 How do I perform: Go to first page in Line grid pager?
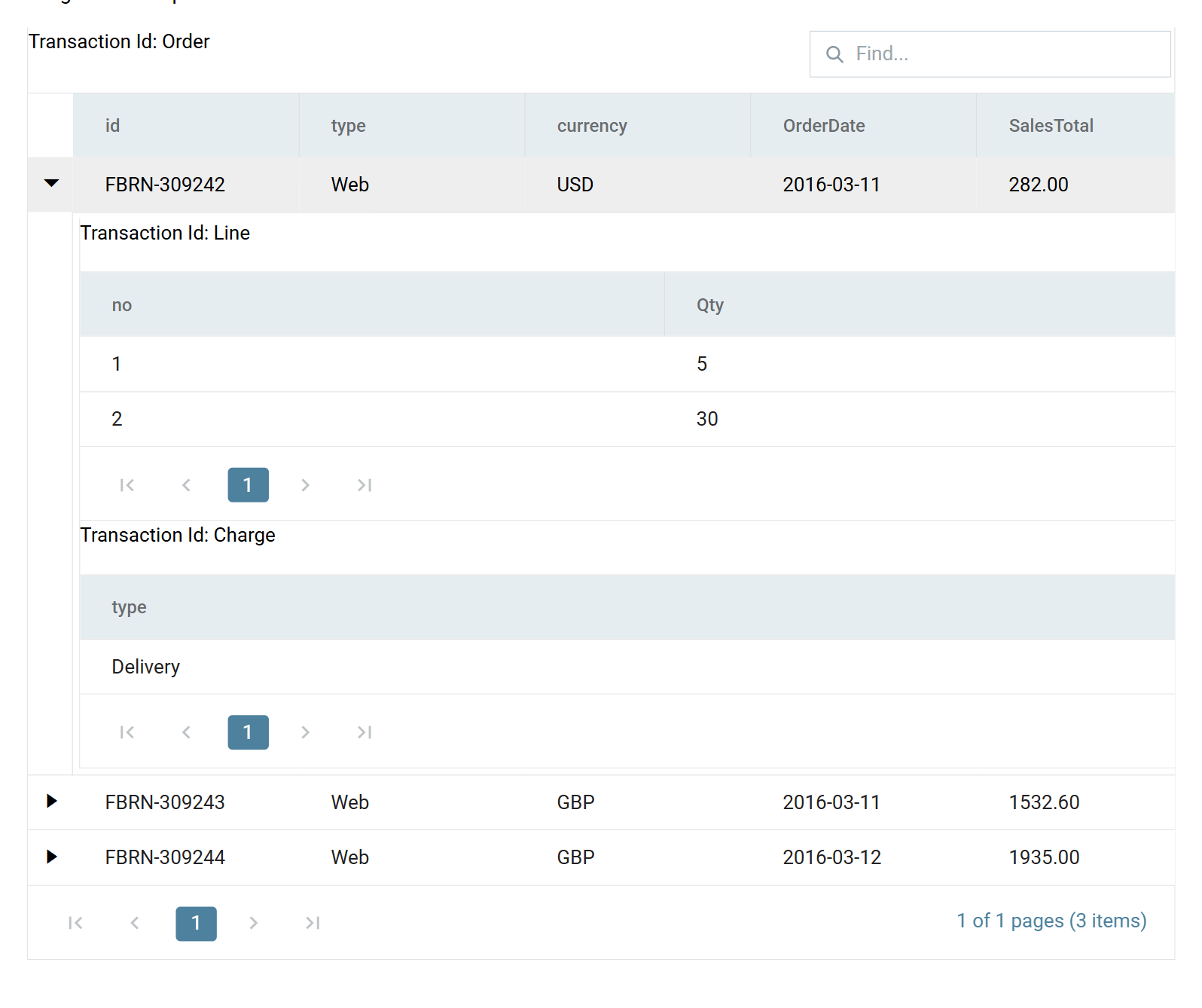click(127, 485)
